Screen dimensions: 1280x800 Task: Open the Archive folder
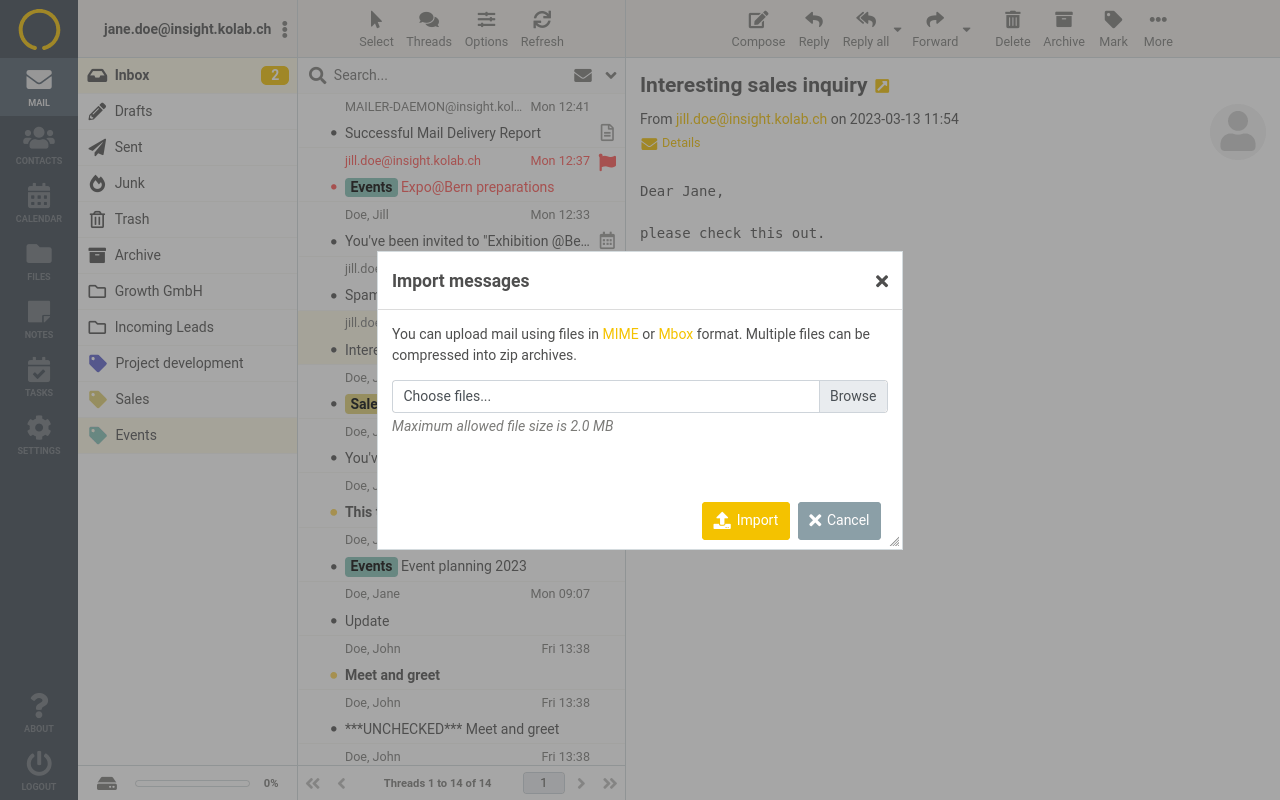(x=188, y=255)
